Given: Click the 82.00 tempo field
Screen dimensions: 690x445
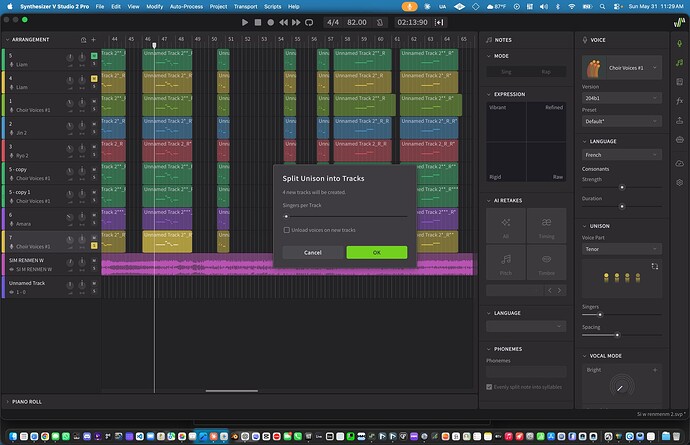Looking at the screenshot, I should pos(356,22).
